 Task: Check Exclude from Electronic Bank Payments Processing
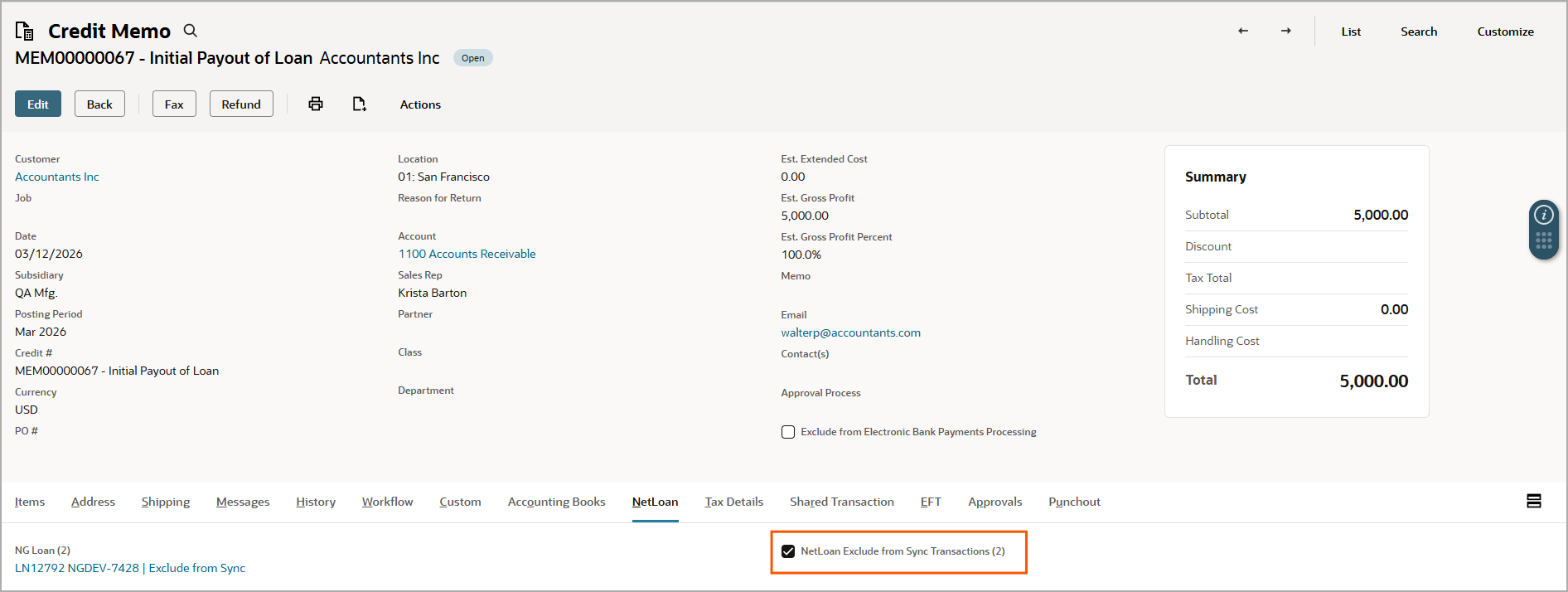click(x=788, y=432)
